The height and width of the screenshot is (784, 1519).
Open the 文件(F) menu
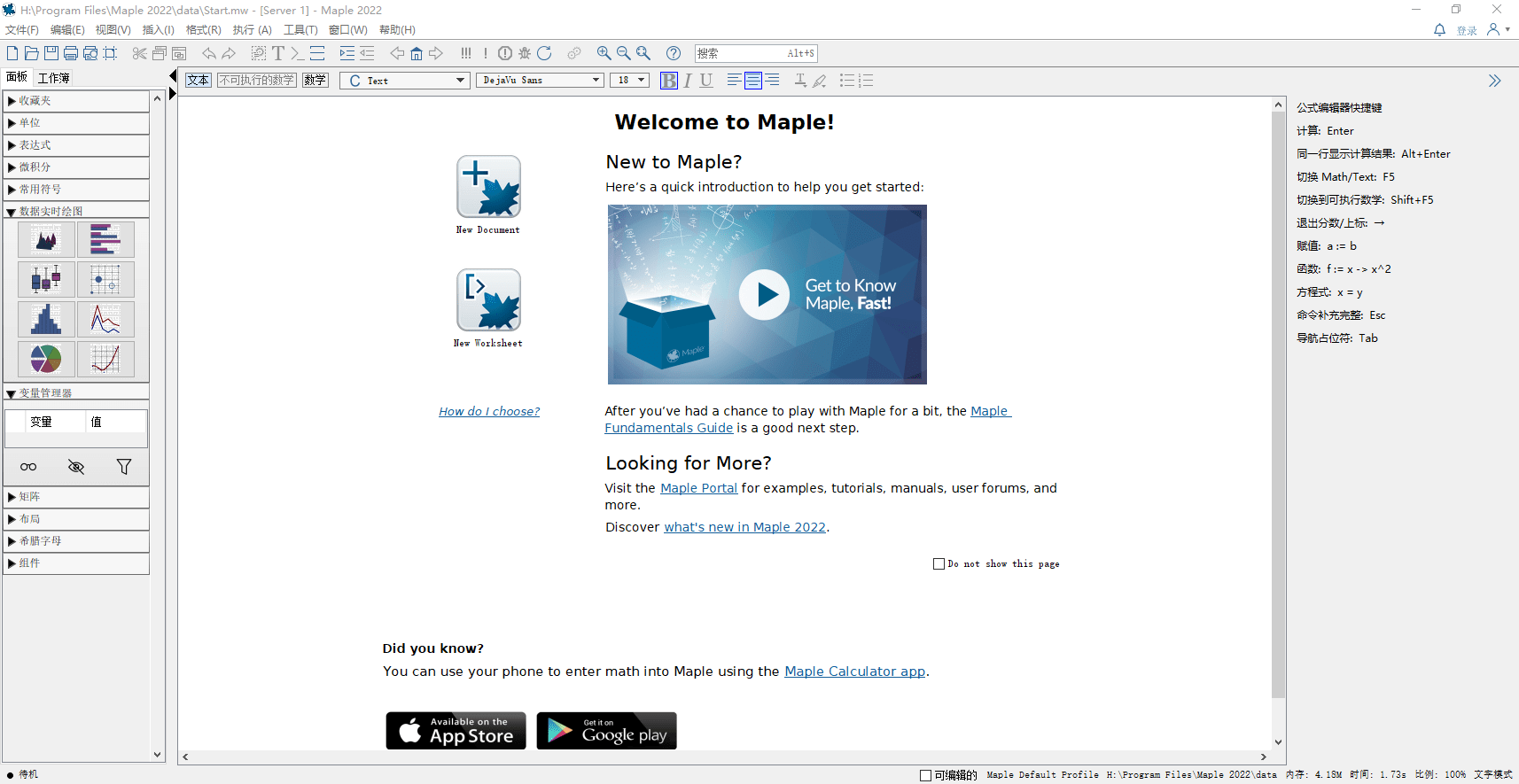tap(22, 30)
